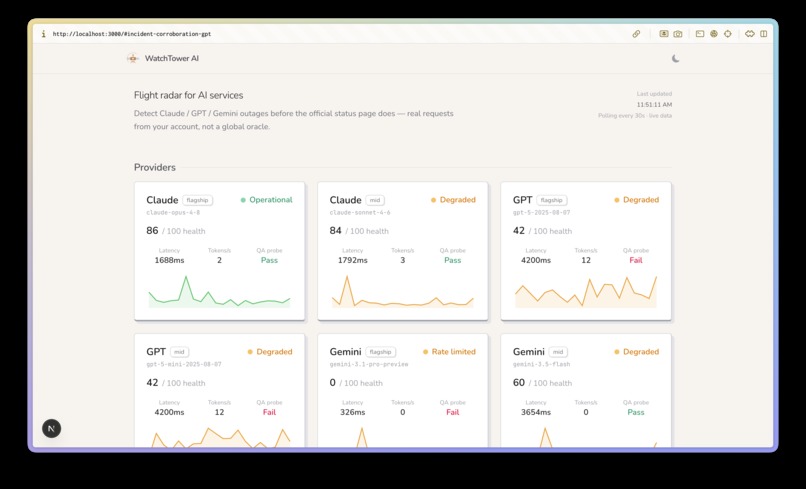
Task: Click the 11:51:11 AM timestamp
Action: 654,104
